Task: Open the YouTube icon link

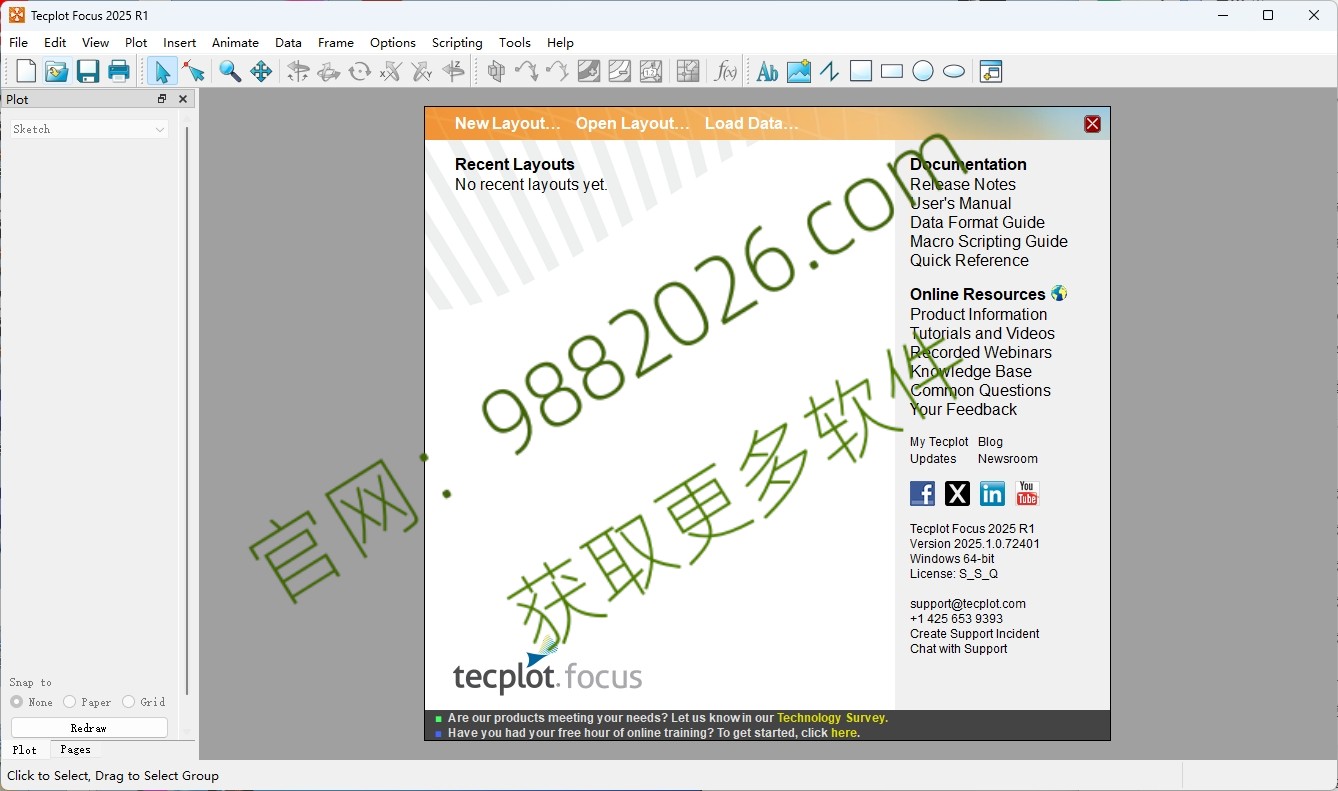Action: [1027, 493]
